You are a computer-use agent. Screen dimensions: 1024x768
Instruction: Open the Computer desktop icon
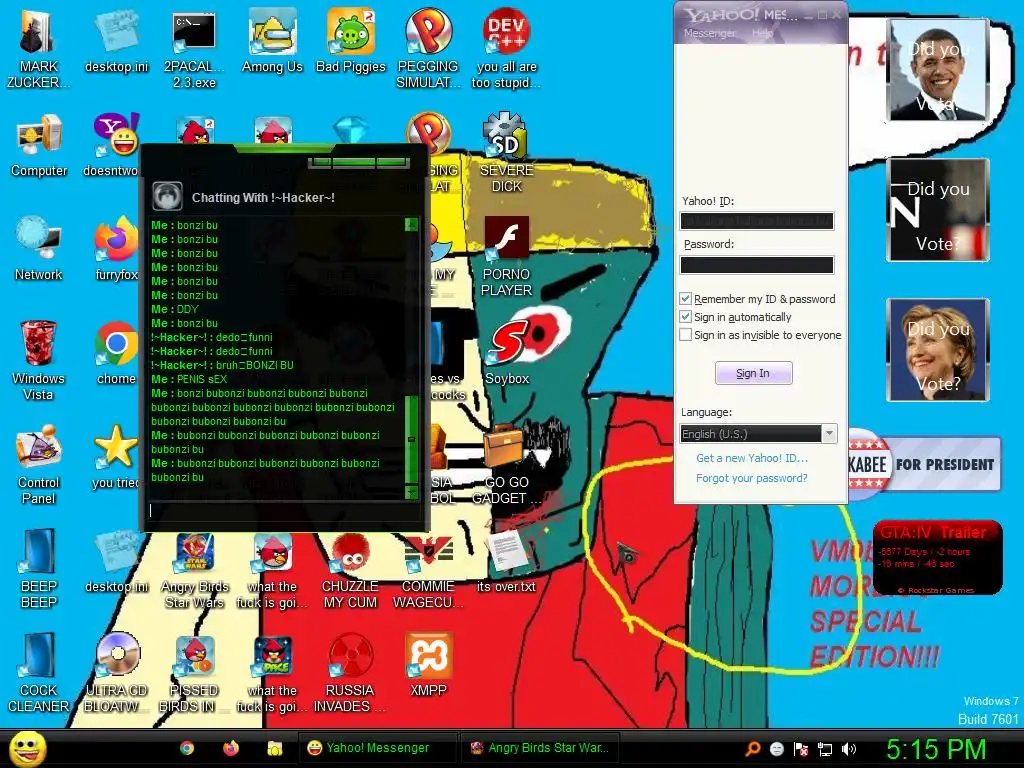39,146
